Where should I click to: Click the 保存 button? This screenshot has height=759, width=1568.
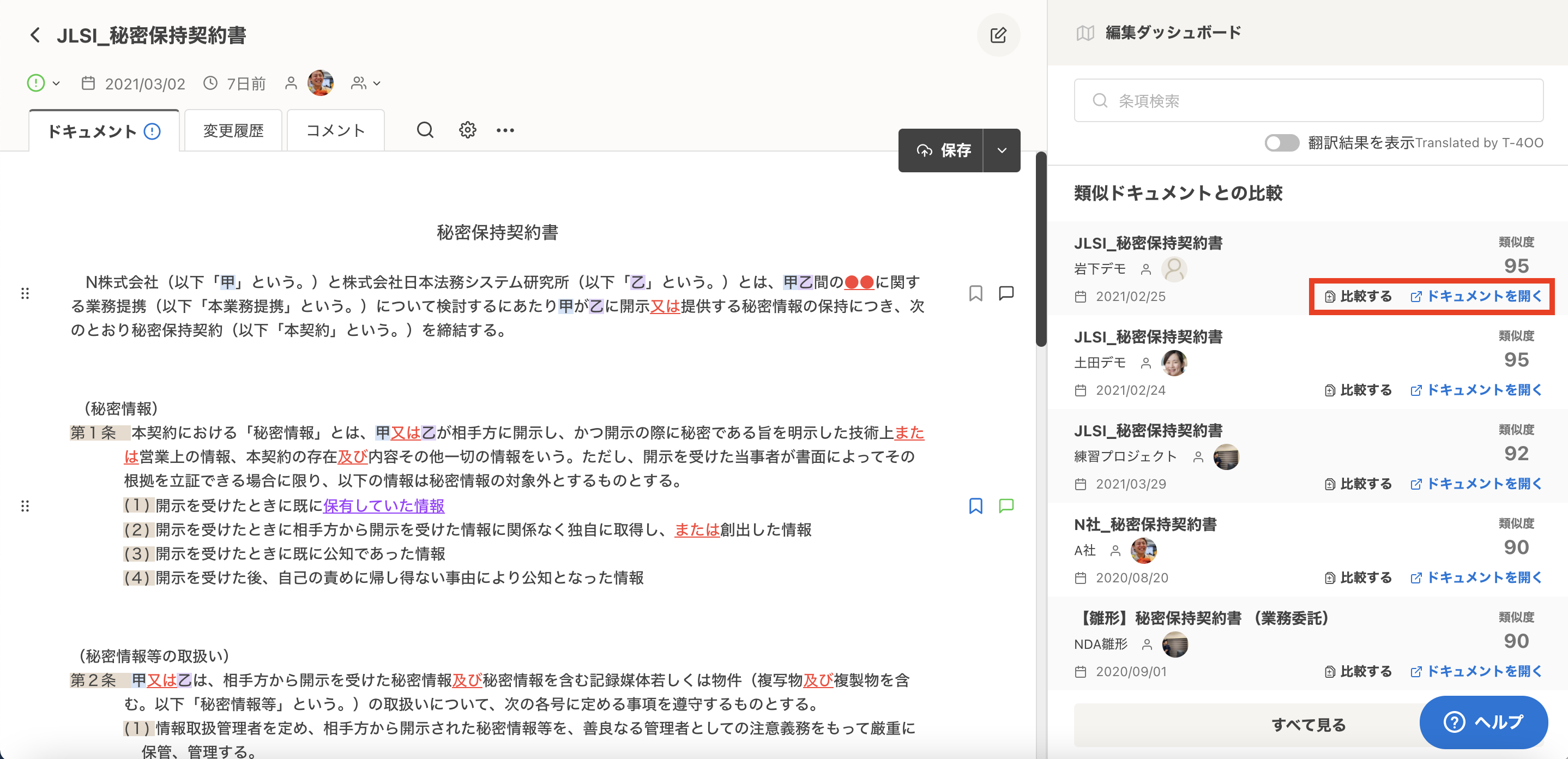tap(942, 150)
